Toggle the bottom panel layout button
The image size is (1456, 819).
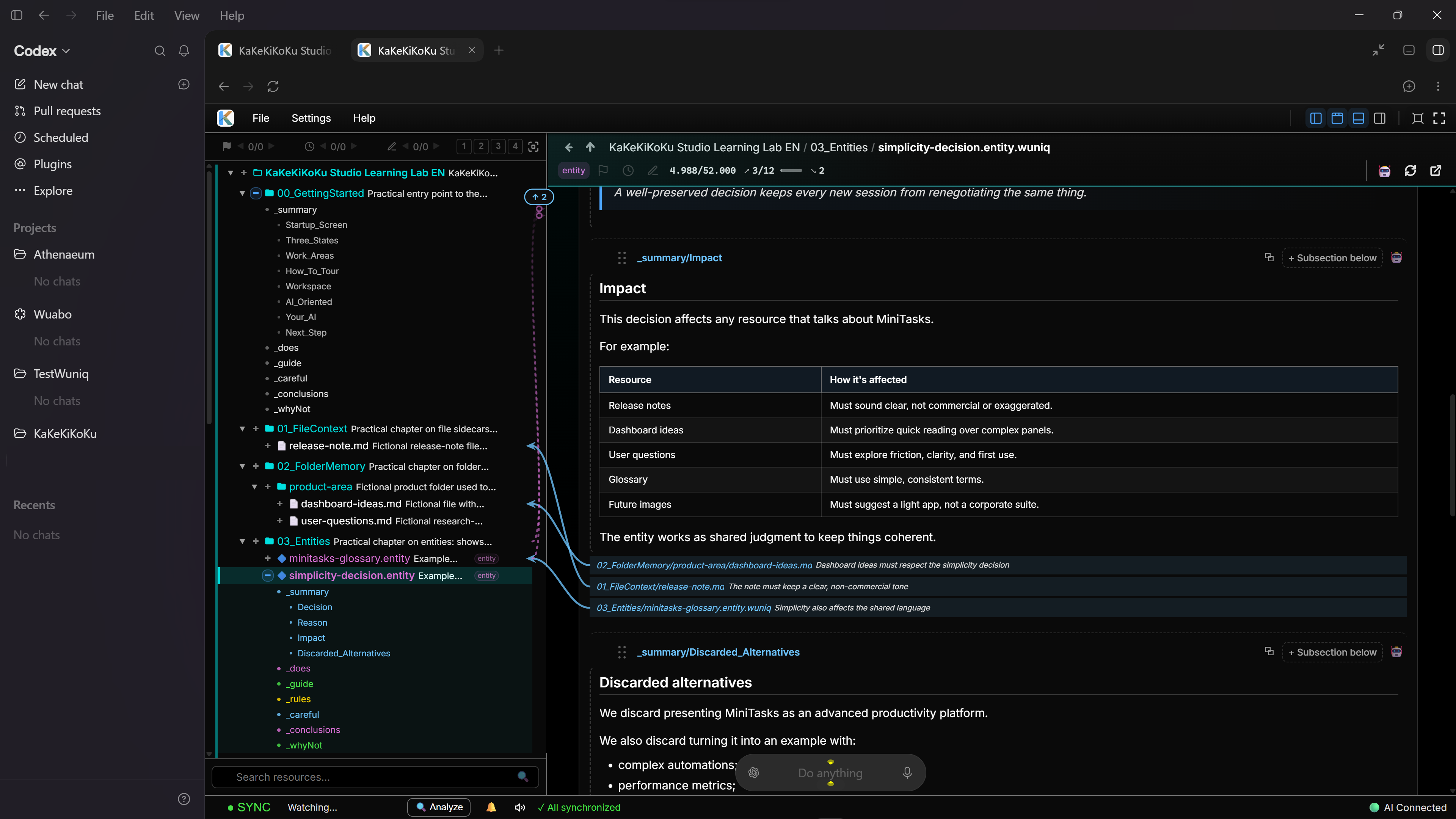coord(1358,118)
